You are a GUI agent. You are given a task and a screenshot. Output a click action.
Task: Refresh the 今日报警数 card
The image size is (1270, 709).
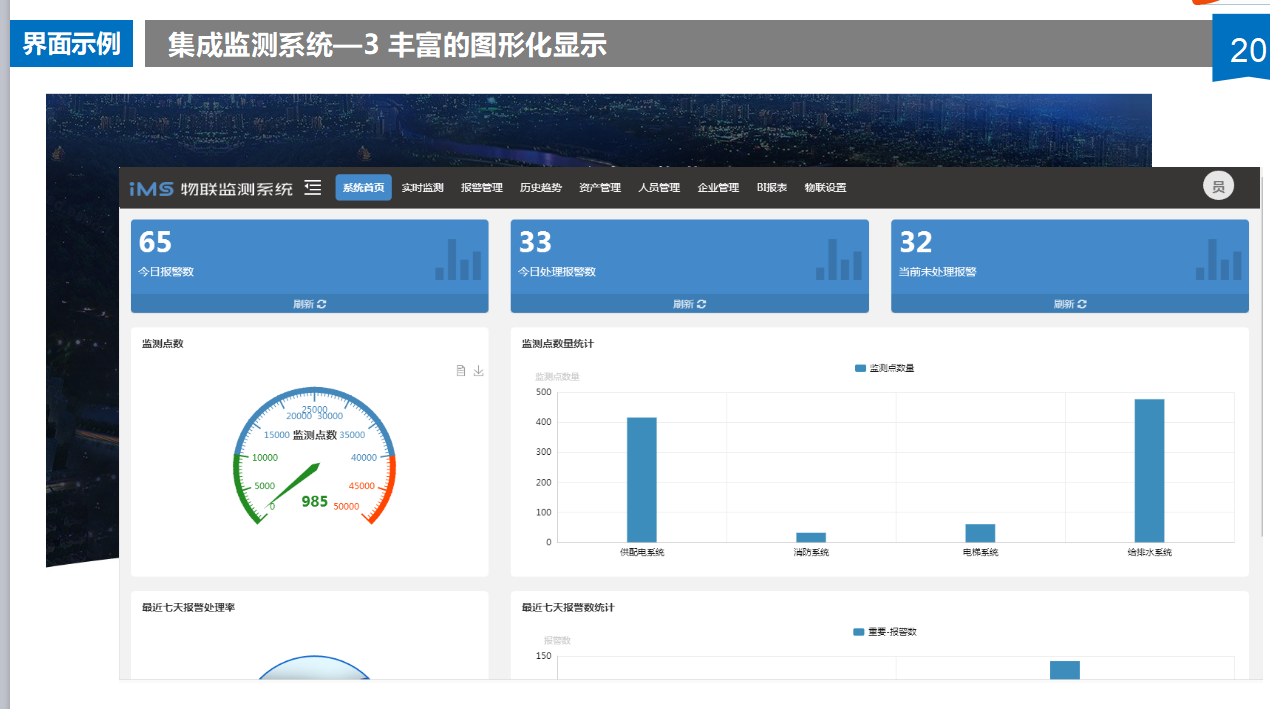[310, 304]
